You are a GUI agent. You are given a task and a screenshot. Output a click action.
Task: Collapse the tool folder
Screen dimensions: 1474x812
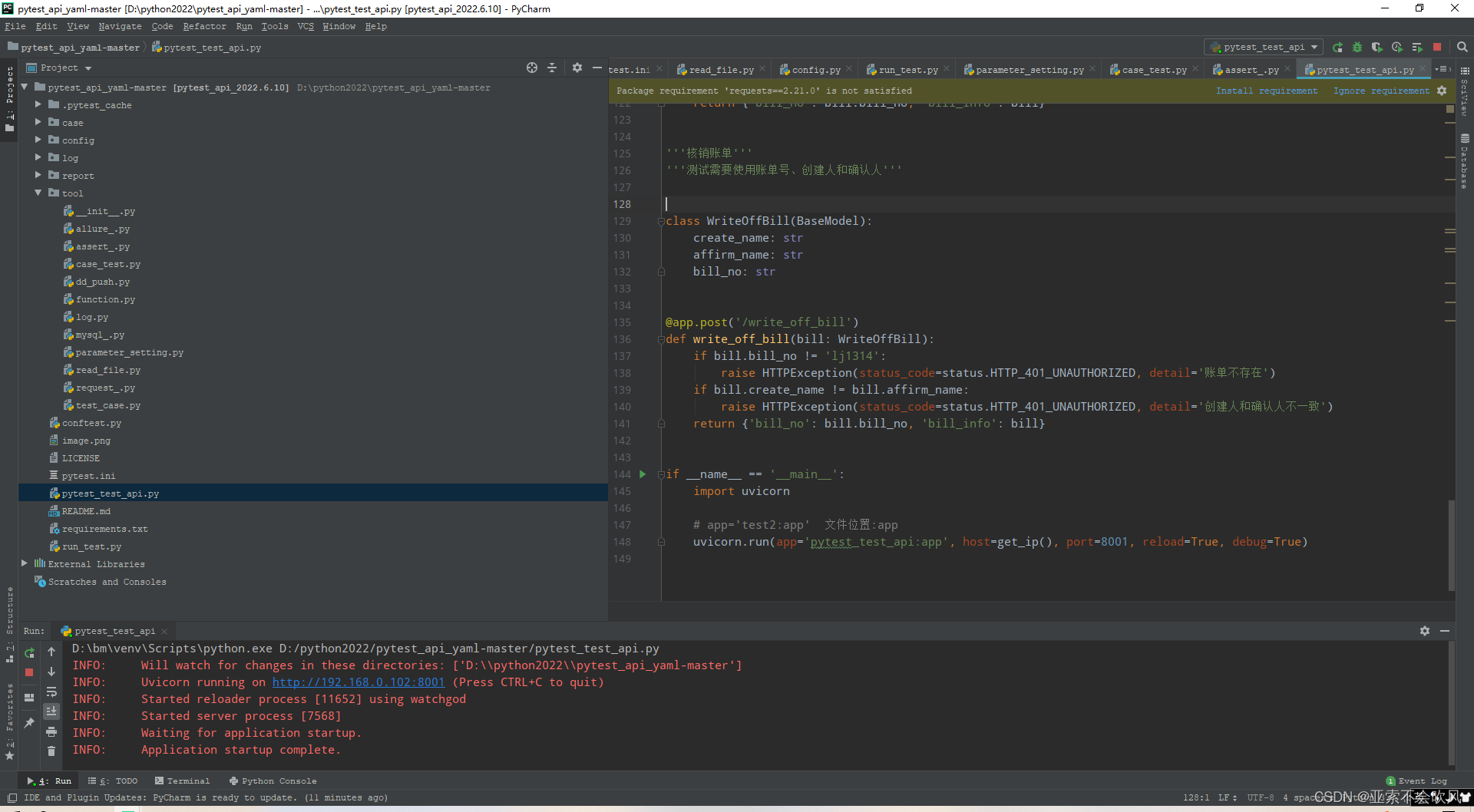tap(38, 193)
